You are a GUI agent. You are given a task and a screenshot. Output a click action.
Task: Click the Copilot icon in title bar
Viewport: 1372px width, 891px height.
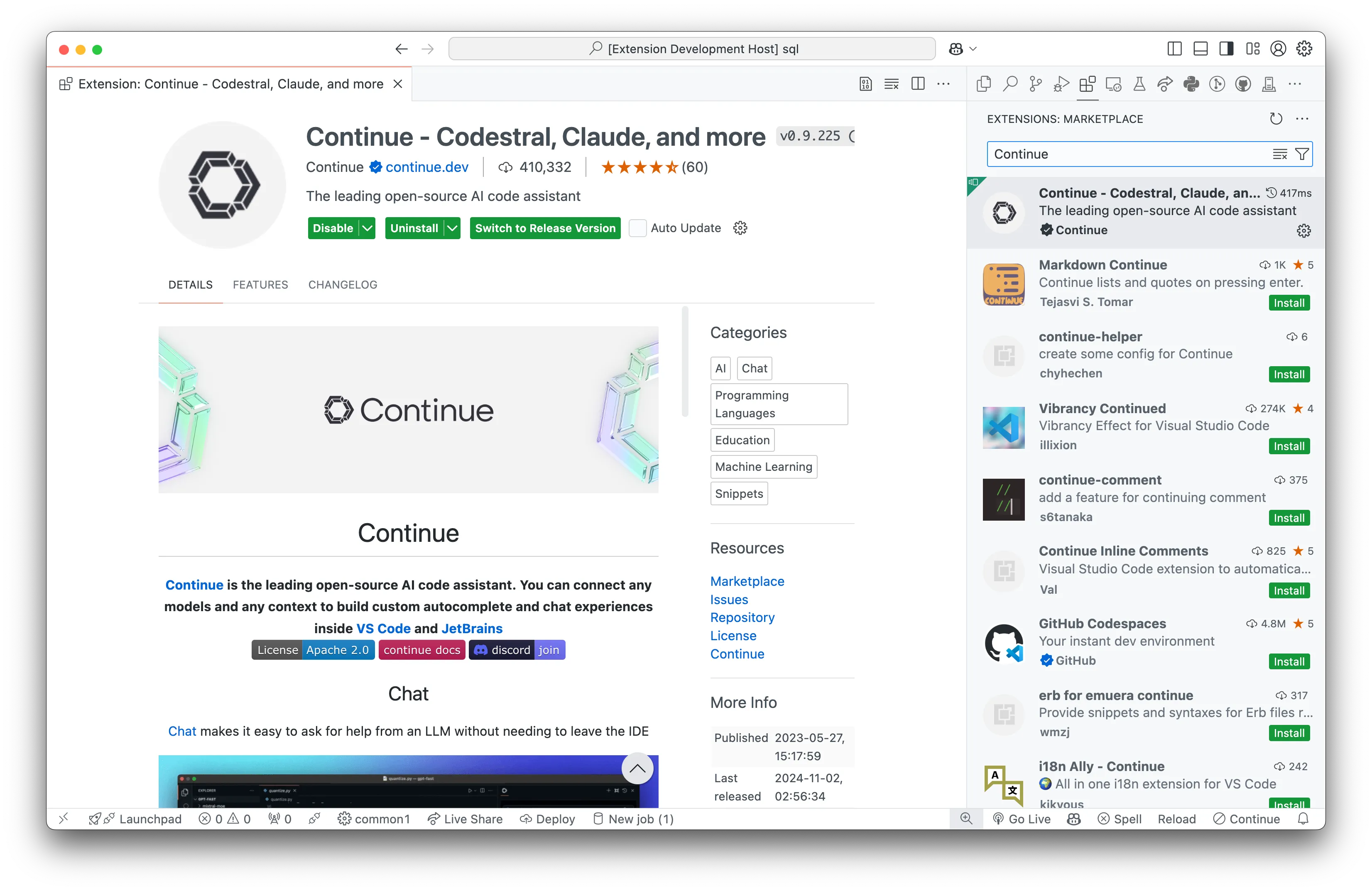[956, 49]
